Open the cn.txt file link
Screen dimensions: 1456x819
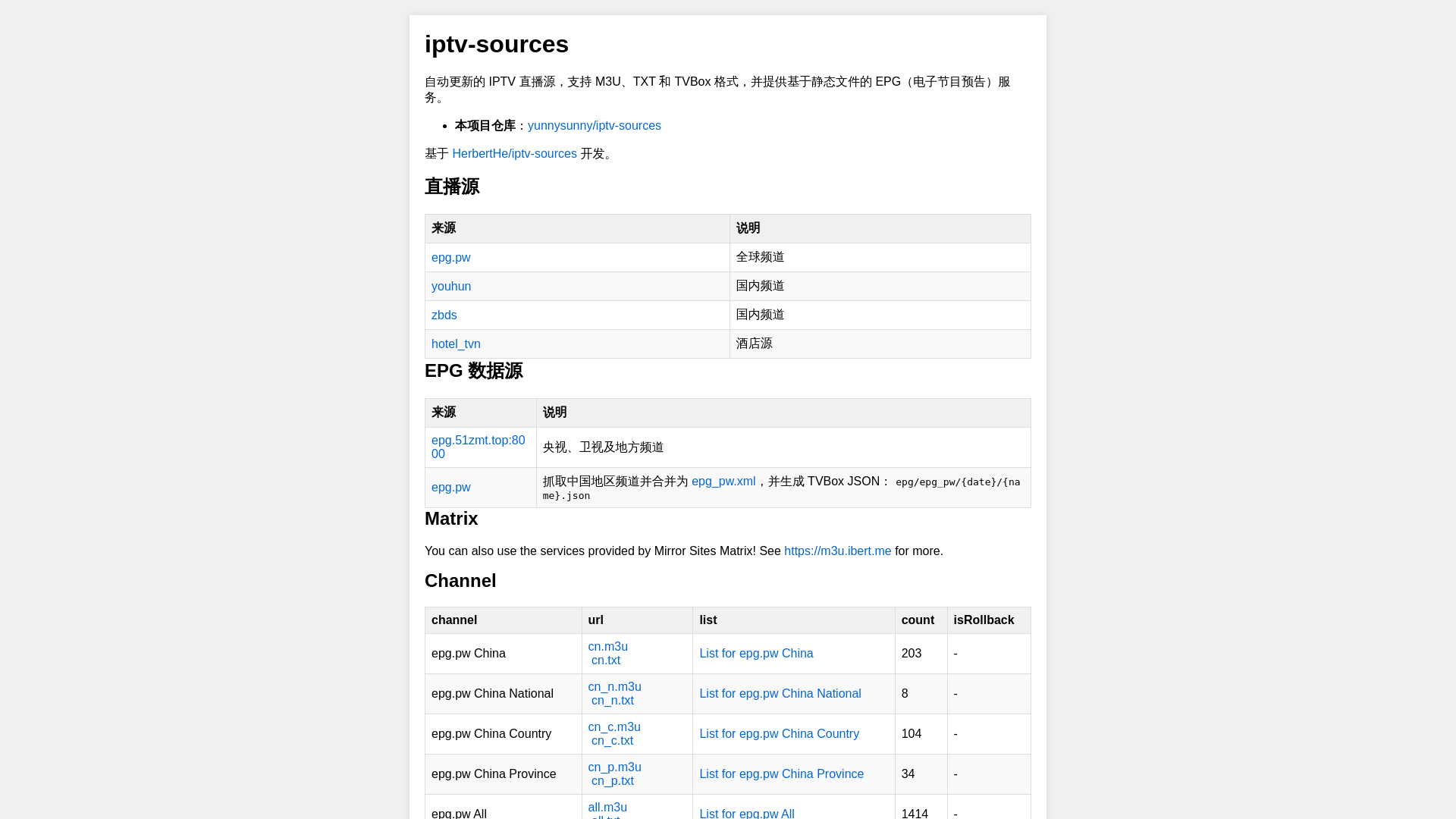[x=606, y=661]
